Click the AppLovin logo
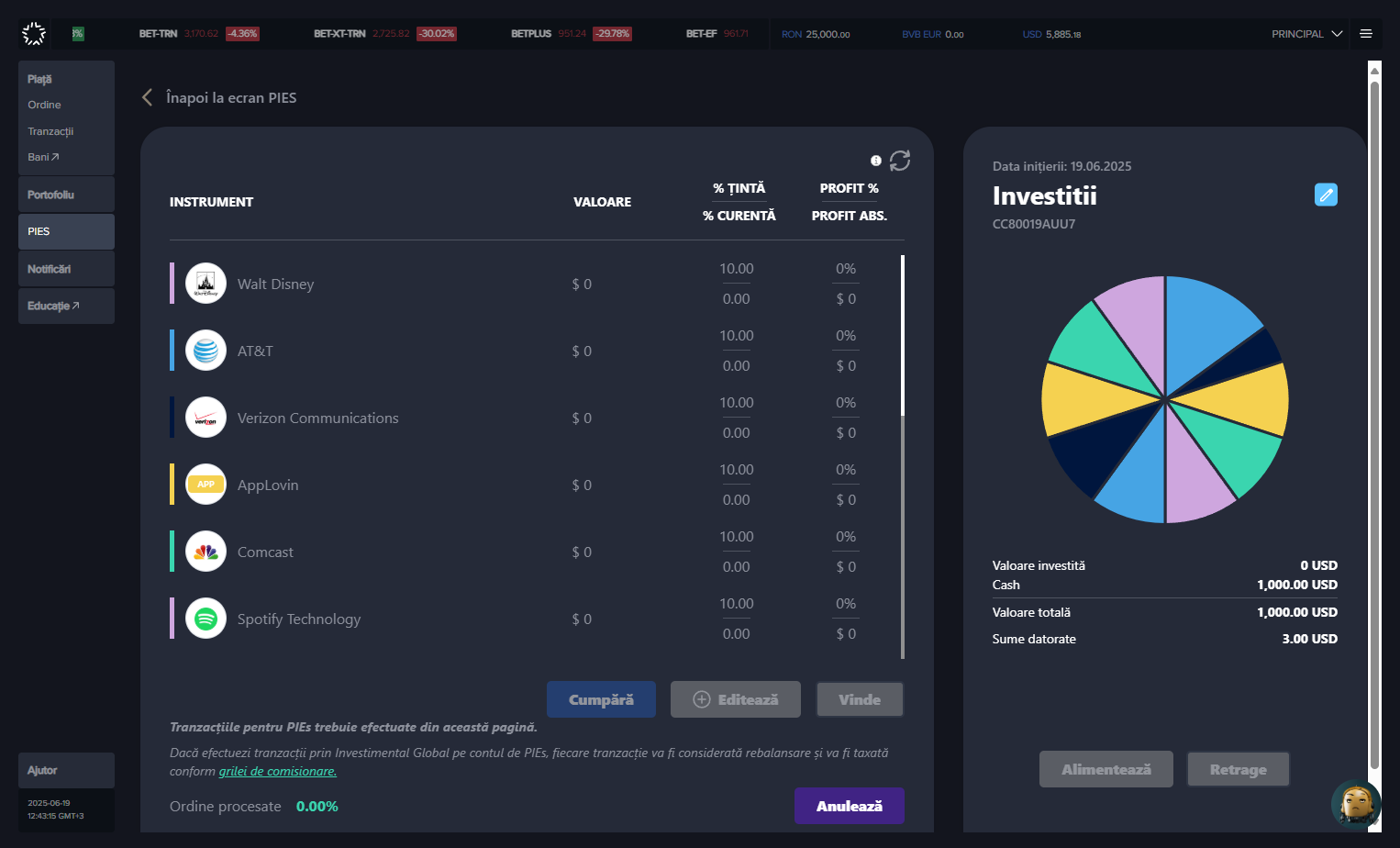Screen dimensions: 1400x848 [x=206, y=485]
